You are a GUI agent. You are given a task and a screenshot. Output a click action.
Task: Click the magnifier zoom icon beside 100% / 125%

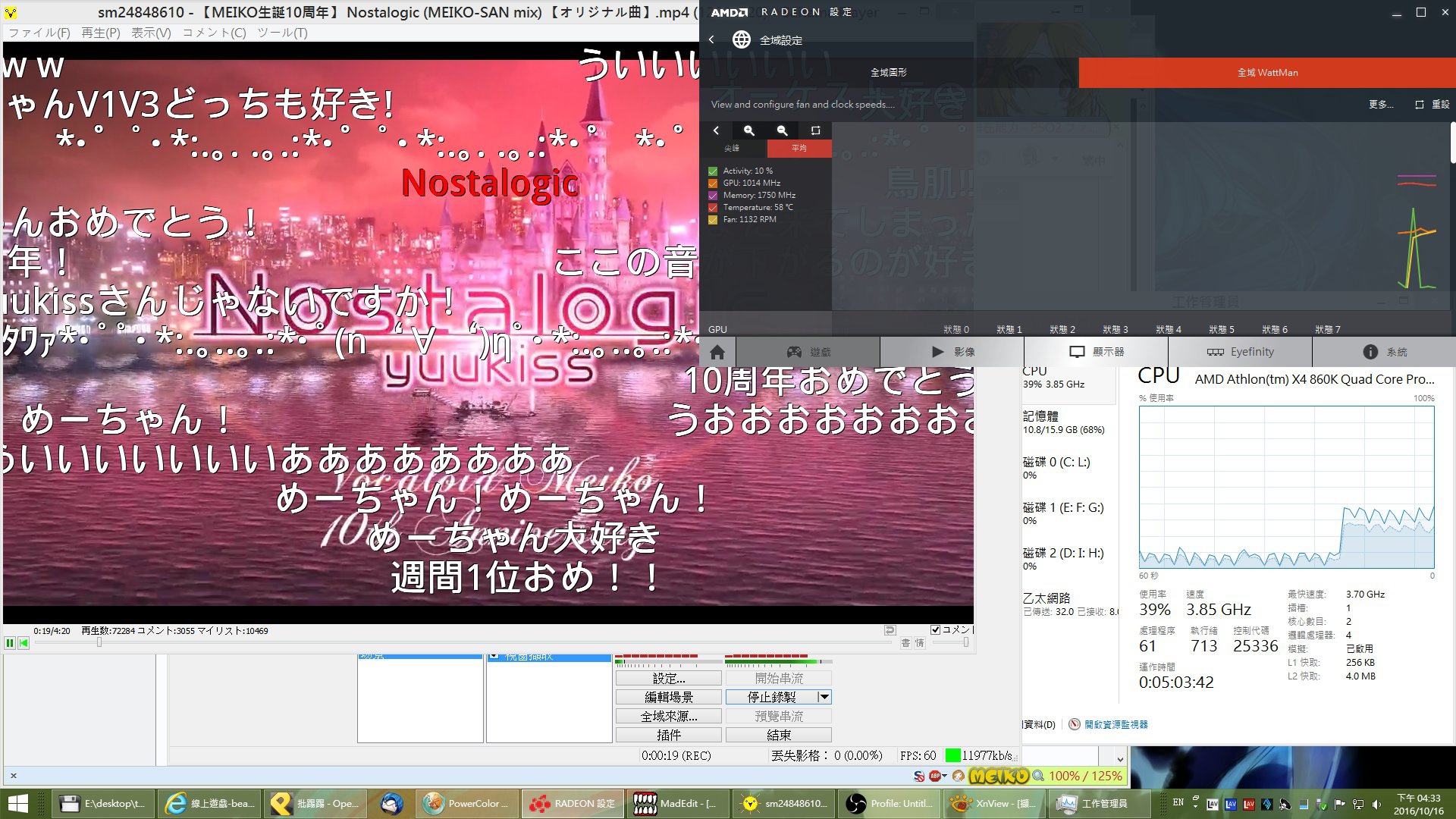(1038, 776)
